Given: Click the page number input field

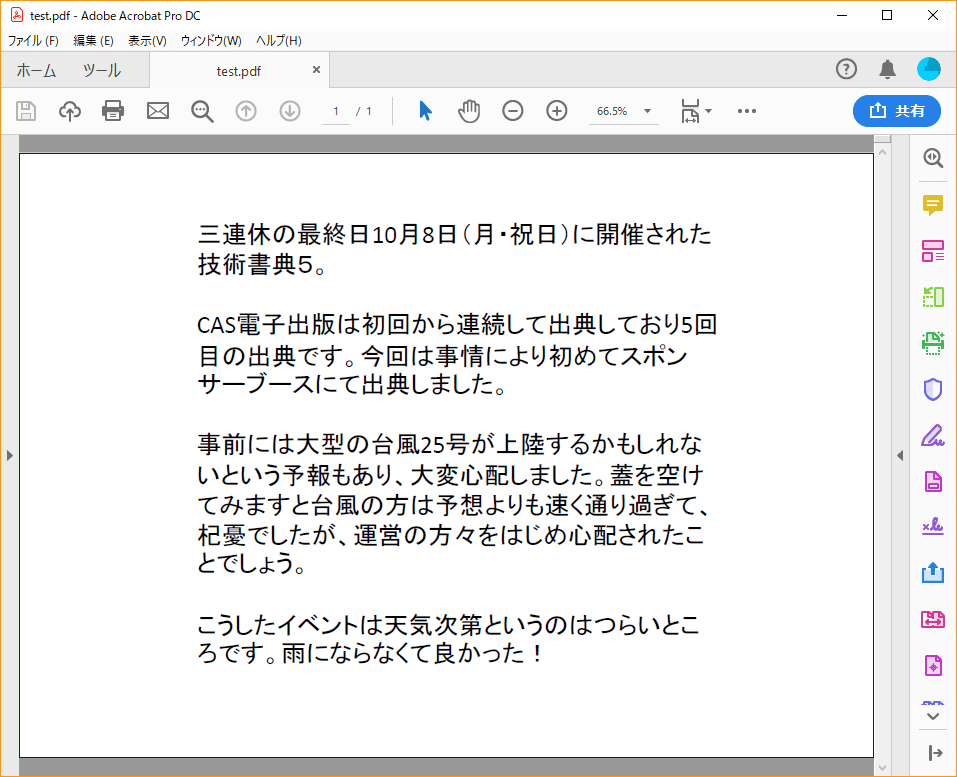Looking at the screenshot, I should 336,111.
